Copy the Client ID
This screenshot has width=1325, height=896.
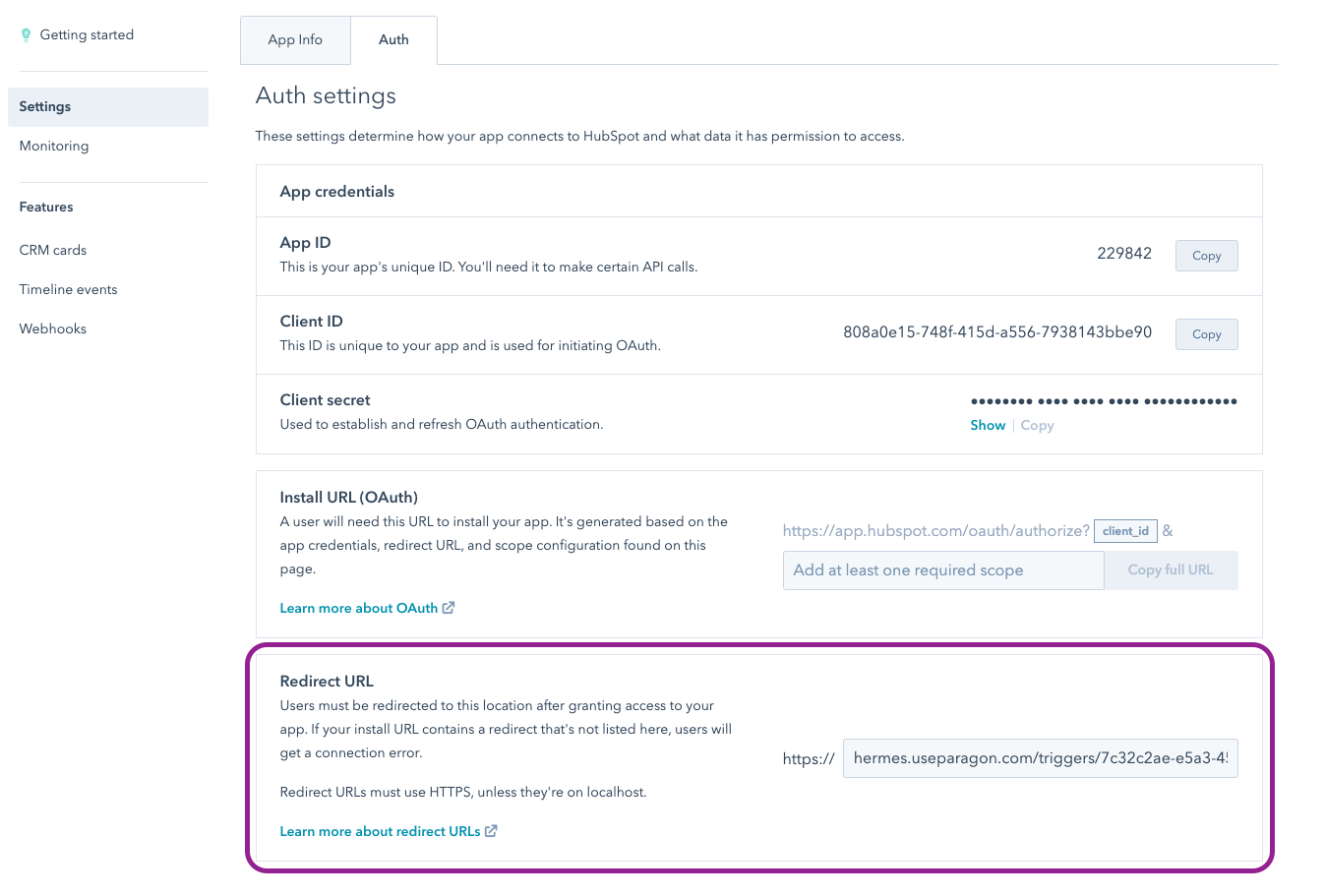tap(1206, 334)
